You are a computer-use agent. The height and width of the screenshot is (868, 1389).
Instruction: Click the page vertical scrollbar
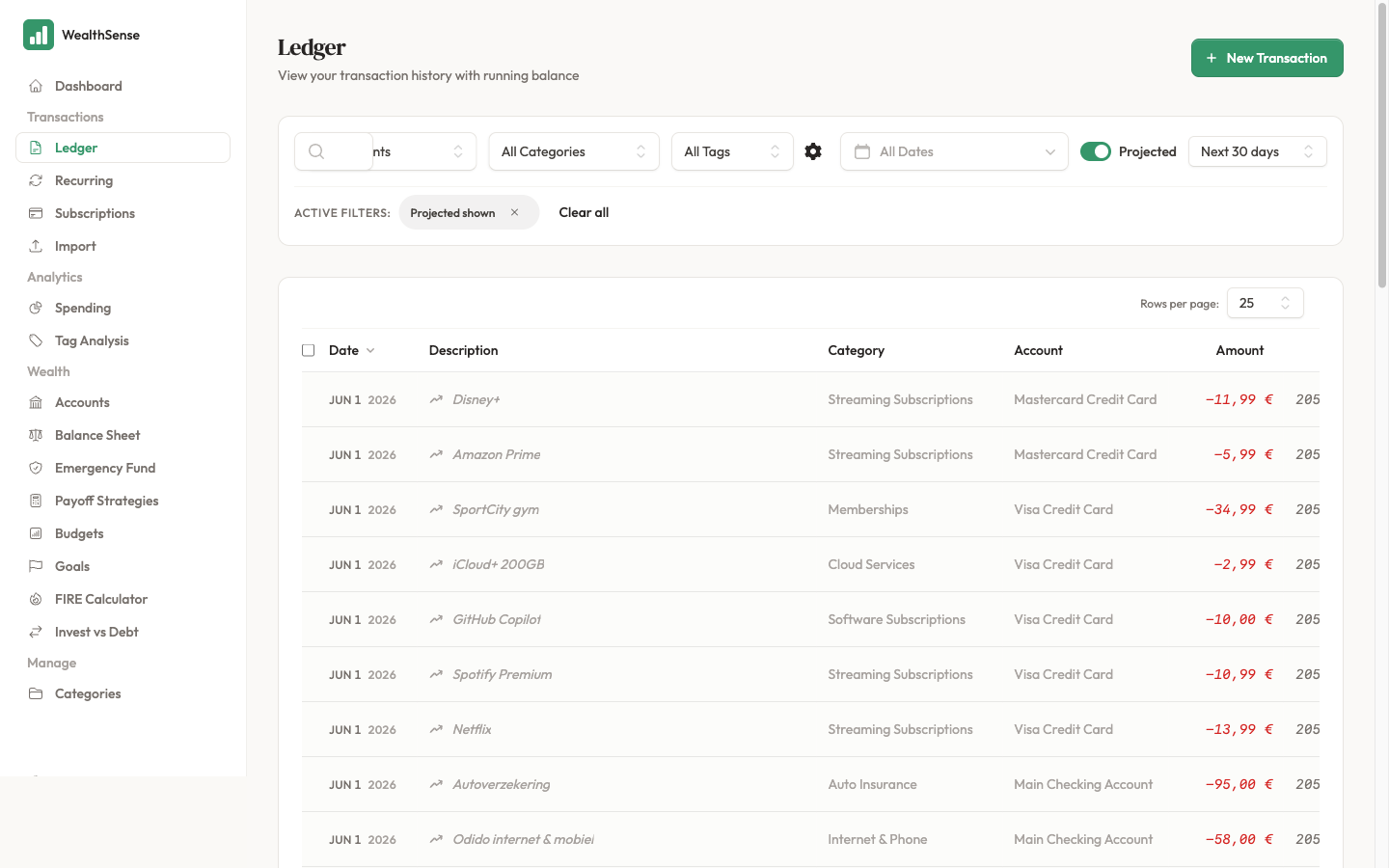tap(1381, 145)
